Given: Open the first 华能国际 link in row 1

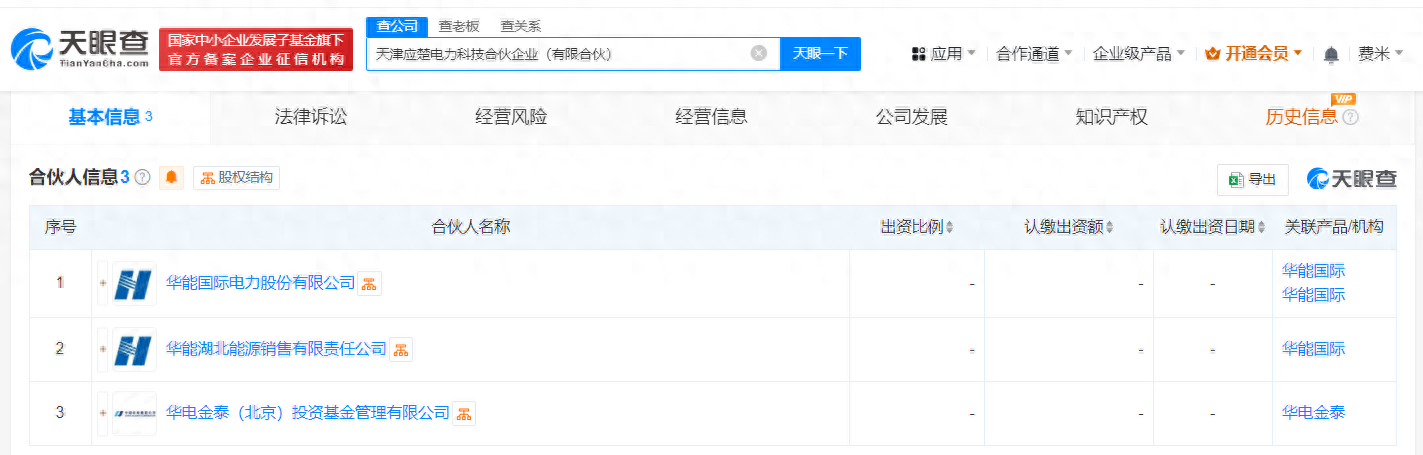Looking at the screenshot, I should (1313, 270).
